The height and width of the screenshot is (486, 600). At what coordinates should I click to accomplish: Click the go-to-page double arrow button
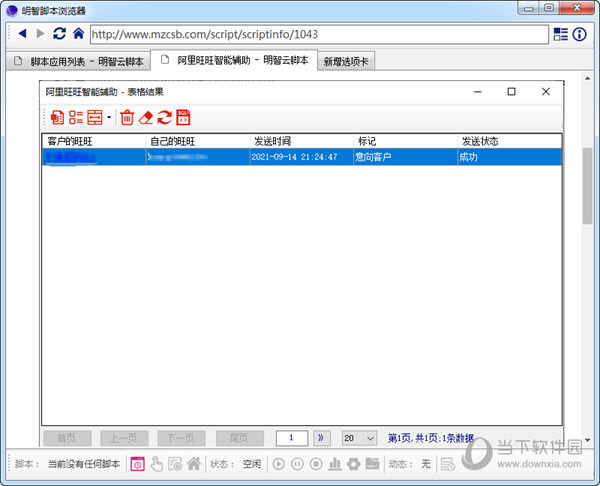[x=321, y=438]
